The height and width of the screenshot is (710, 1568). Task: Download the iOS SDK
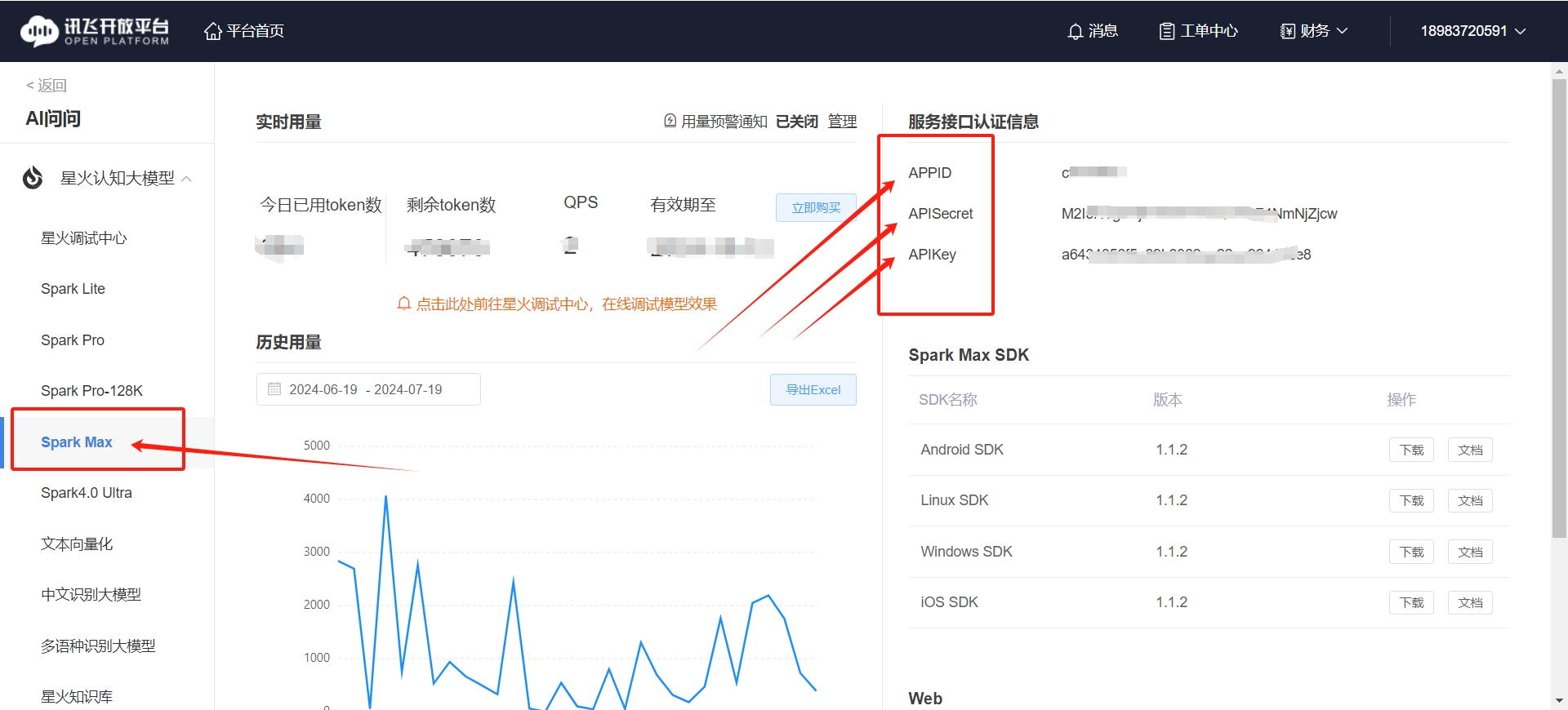[1411, 602]
